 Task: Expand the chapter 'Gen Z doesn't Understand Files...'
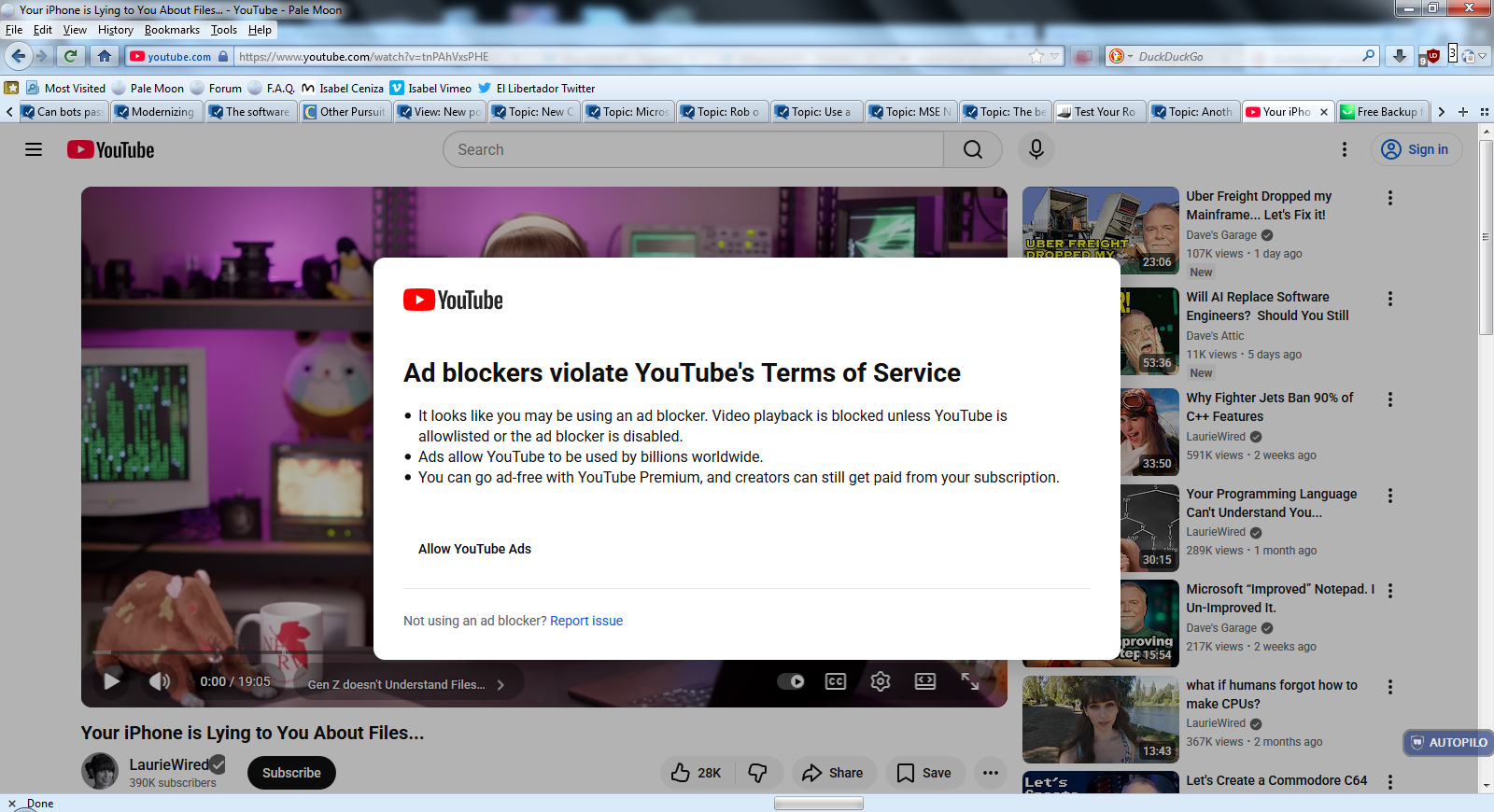click(x=406, y=684)
